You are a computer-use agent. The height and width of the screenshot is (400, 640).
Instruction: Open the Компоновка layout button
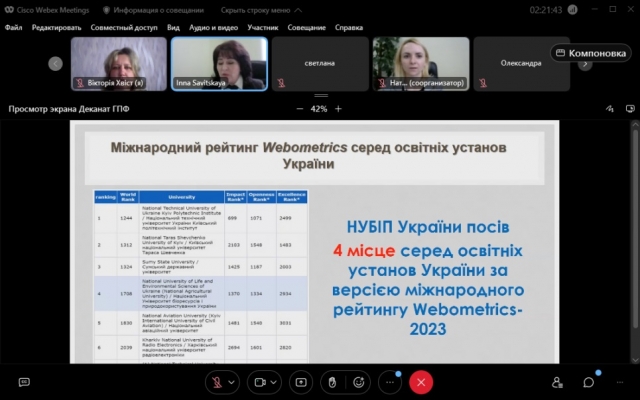tap(591, 53)
